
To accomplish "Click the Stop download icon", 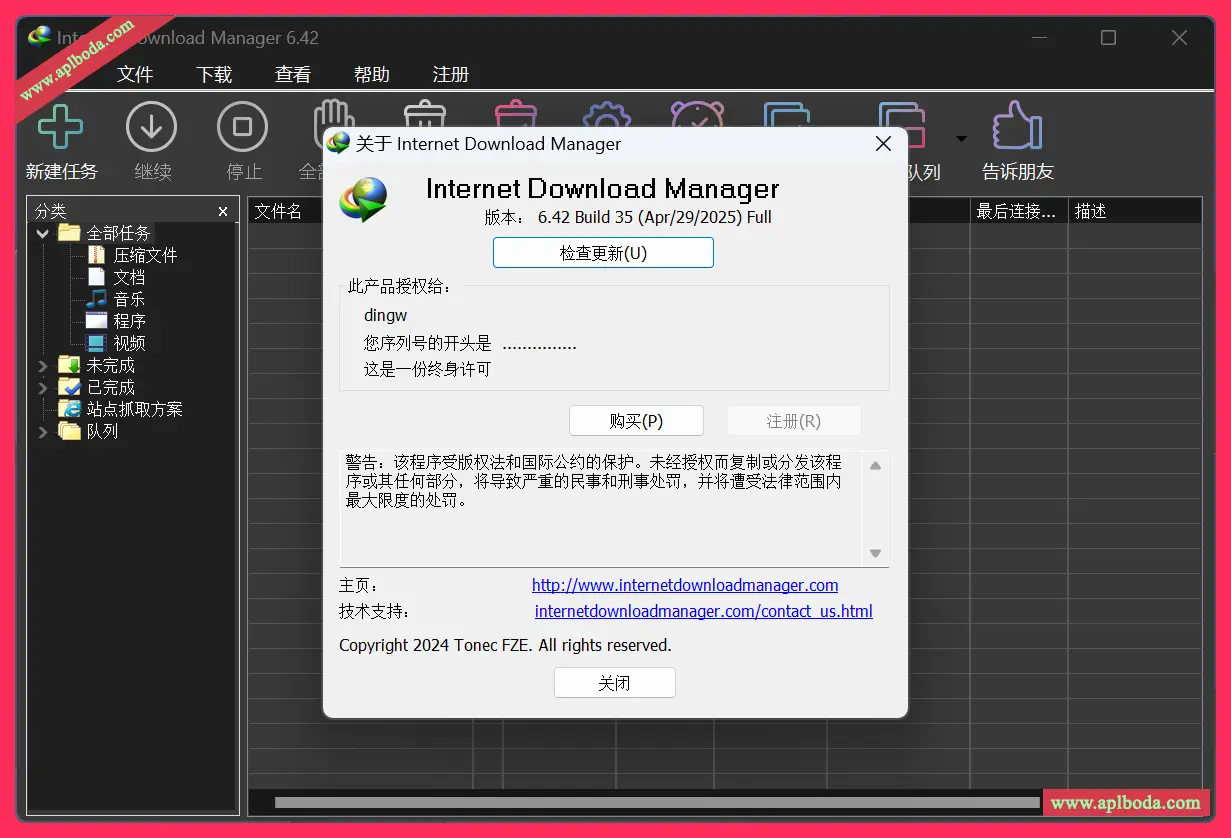I will [242, 128].
